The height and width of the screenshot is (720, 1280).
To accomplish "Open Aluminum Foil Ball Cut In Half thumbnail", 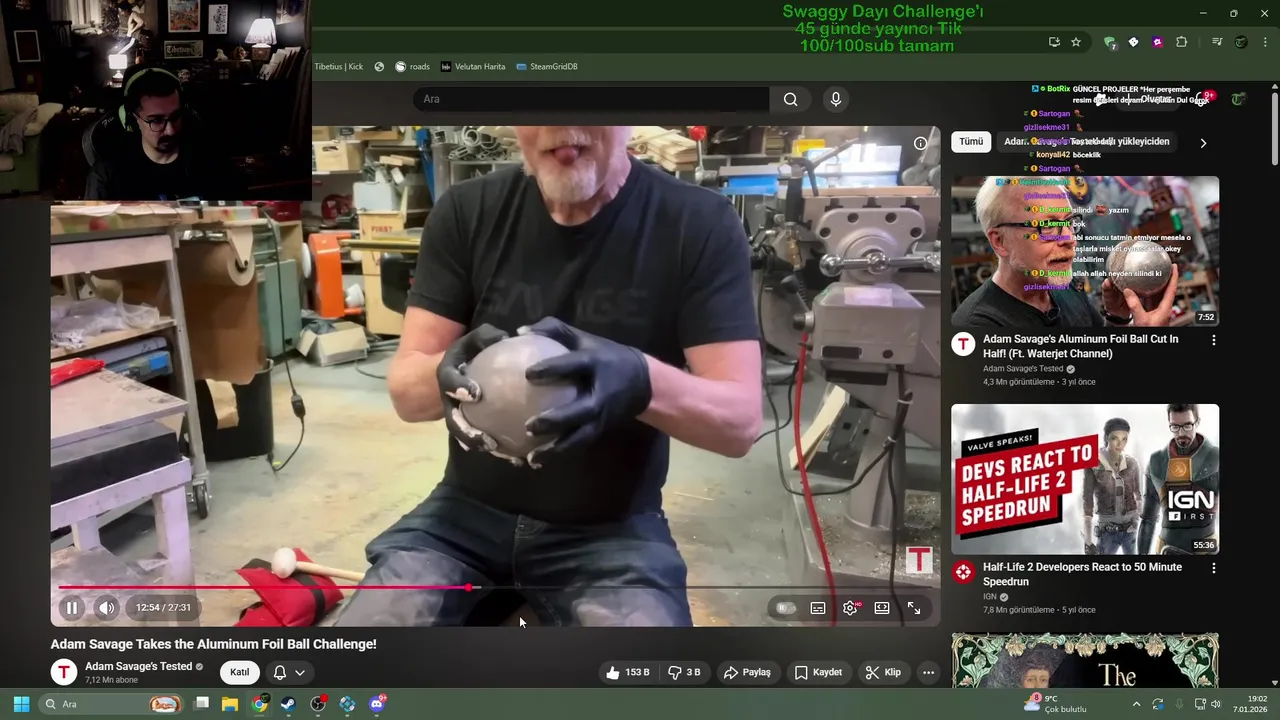I will click(x=1085, y=251).
